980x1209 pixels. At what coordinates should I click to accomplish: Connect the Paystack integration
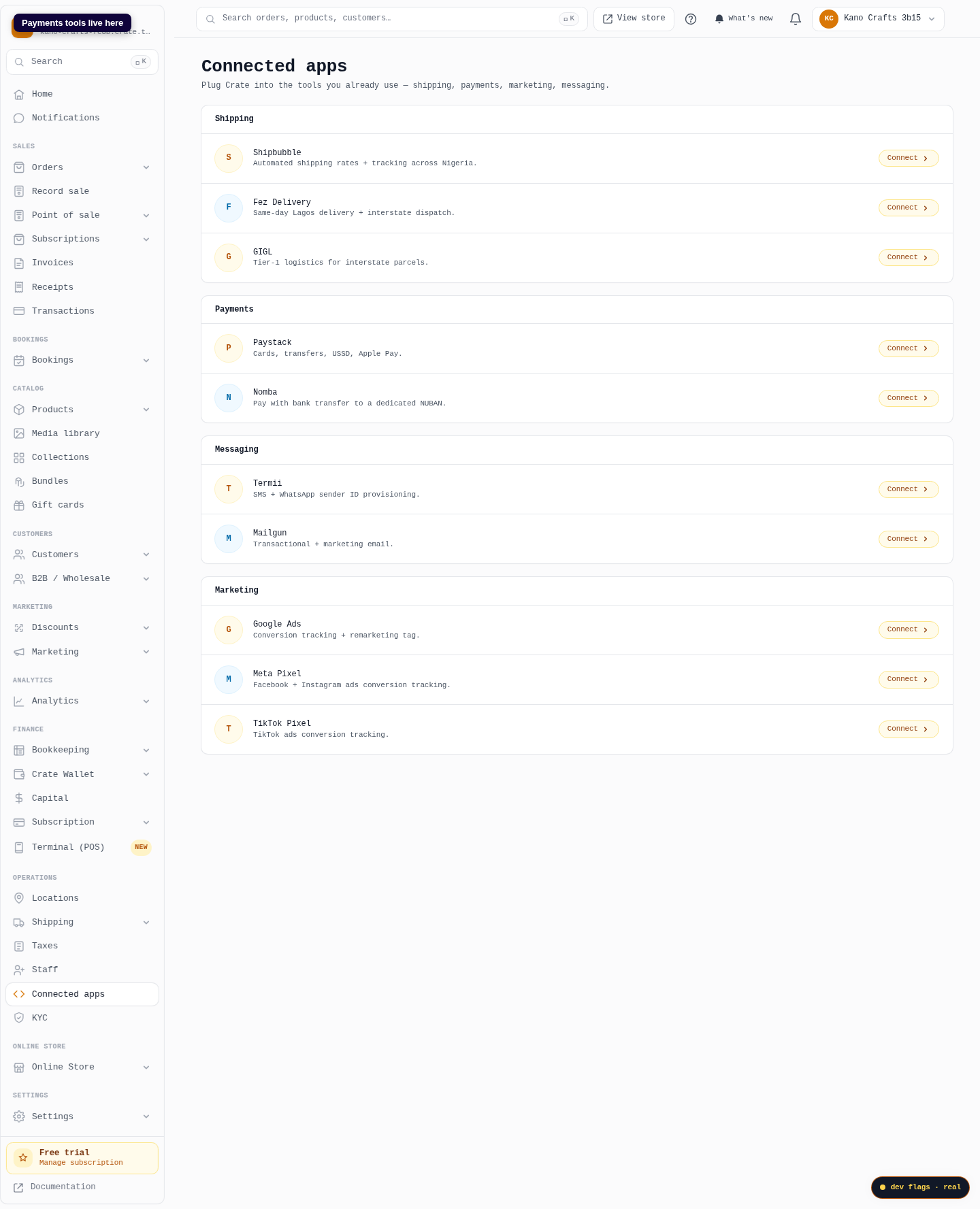pyautogui.click(x=909, y=348)
